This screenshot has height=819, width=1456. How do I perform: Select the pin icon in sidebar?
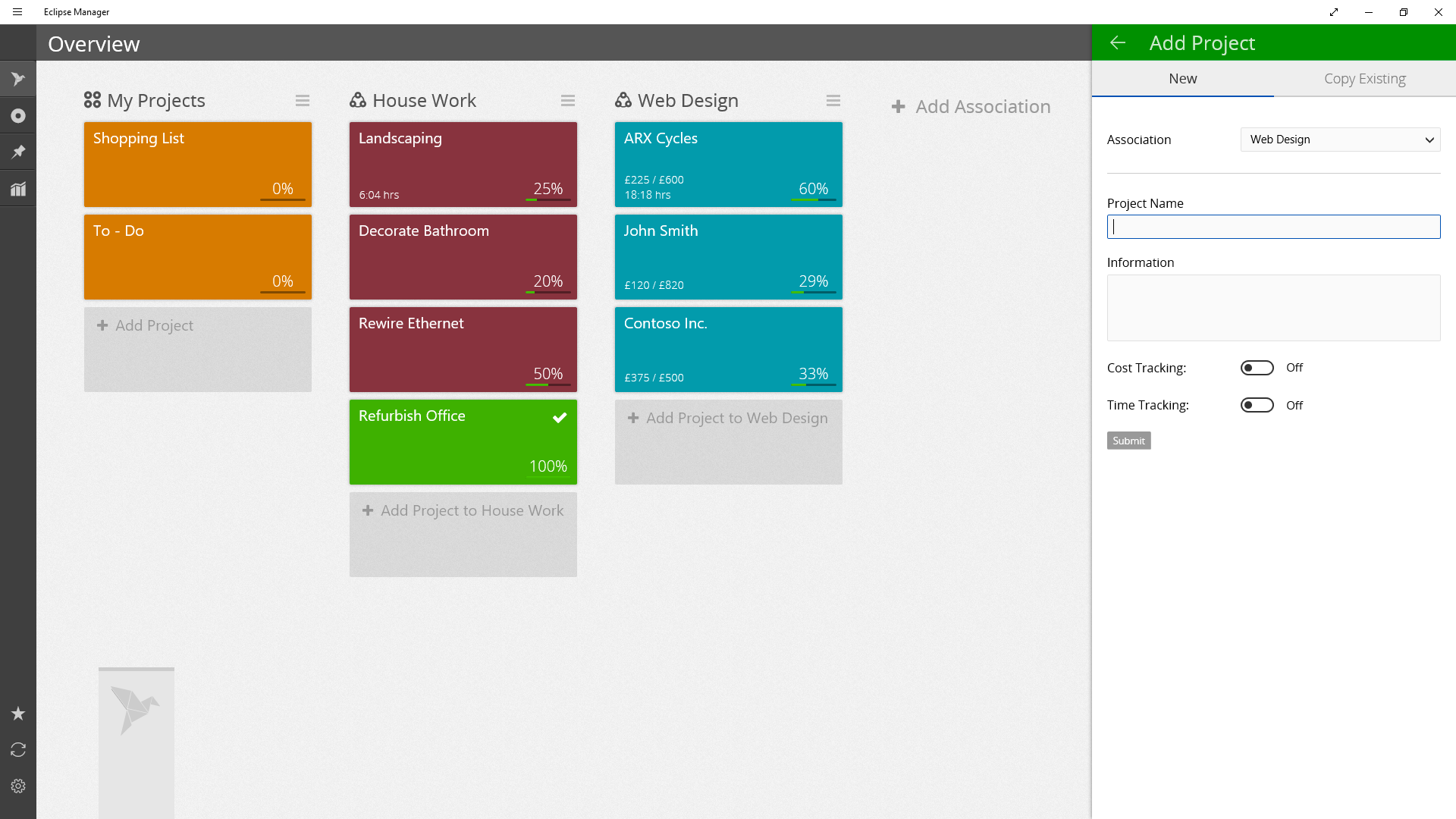point(18,152)
